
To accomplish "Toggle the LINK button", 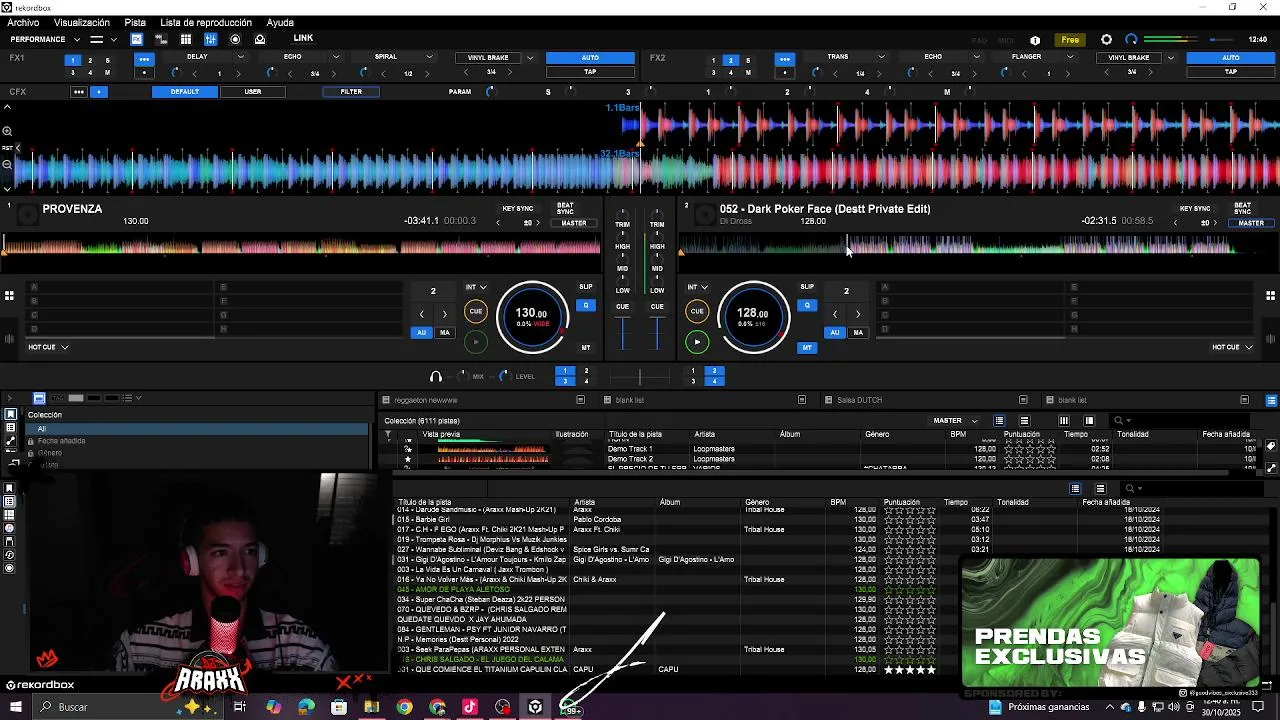I will click(303, 38).
